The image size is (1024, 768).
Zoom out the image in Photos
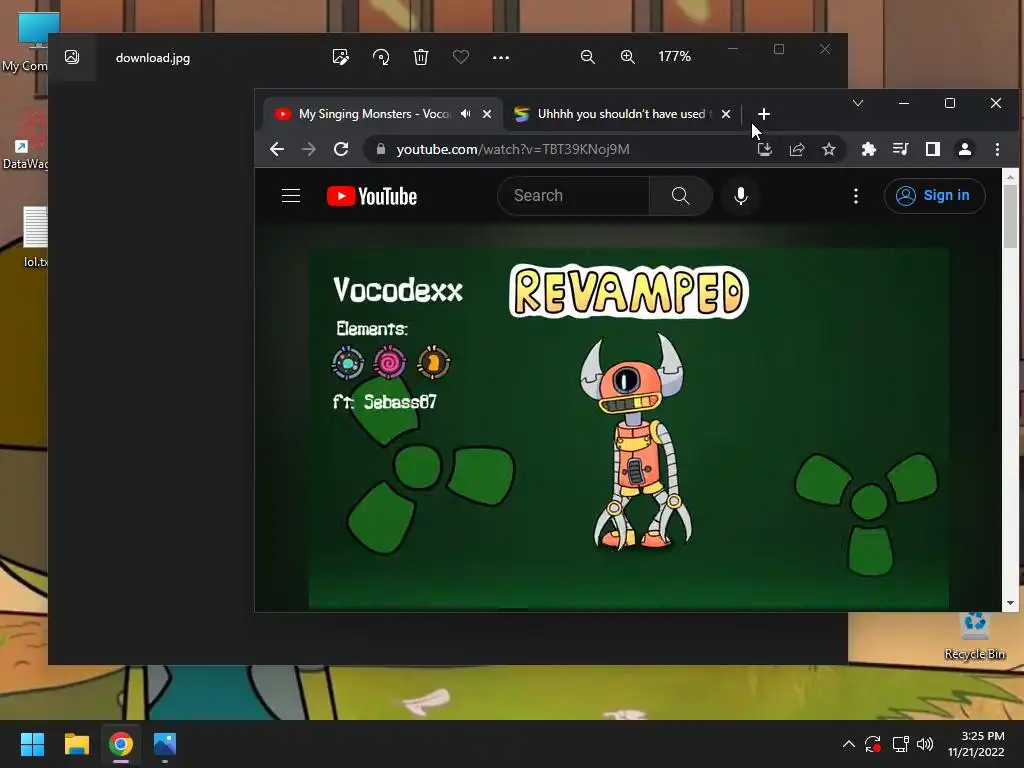coord(588,57)
